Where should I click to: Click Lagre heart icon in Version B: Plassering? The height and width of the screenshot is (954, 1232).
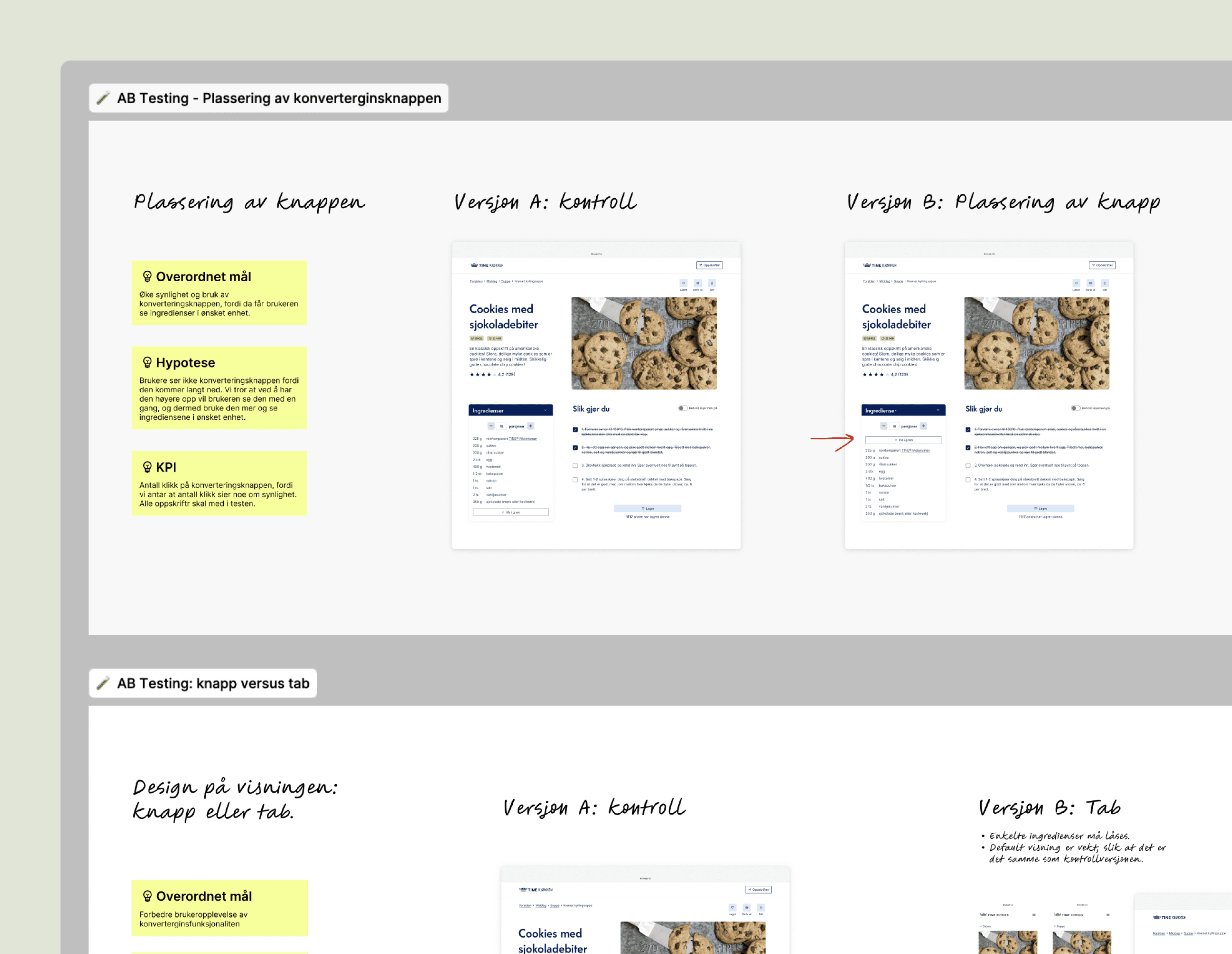pos(1076,283)
